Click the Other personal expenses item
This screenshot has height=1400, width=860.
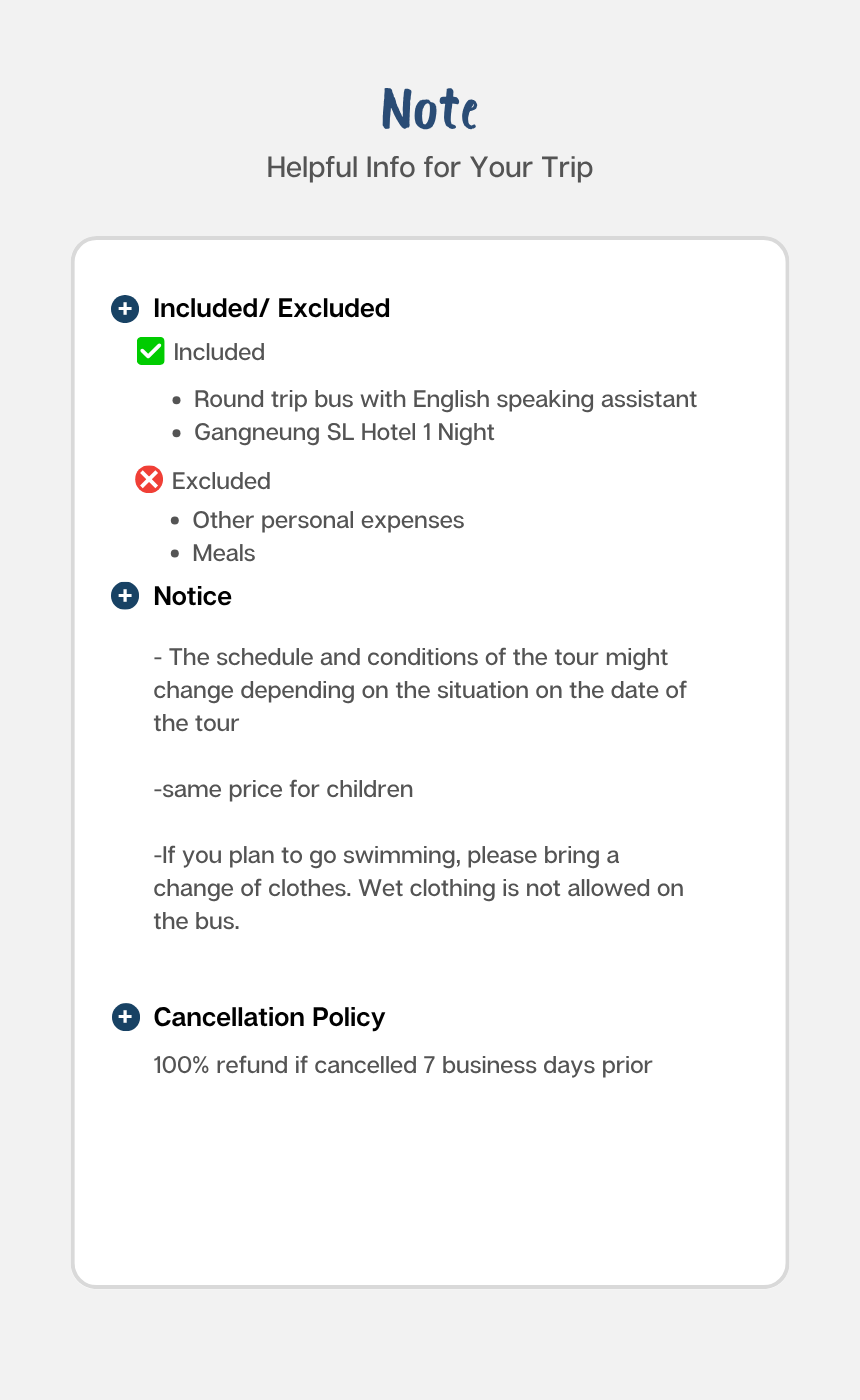click(328, 521)
